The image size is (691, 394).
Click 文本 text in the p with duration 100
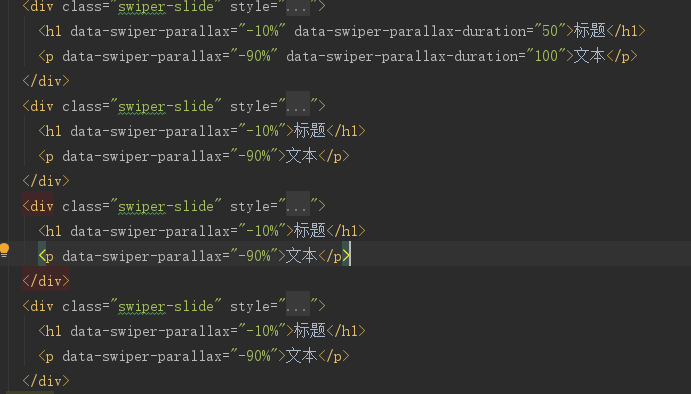click(590, 56)
